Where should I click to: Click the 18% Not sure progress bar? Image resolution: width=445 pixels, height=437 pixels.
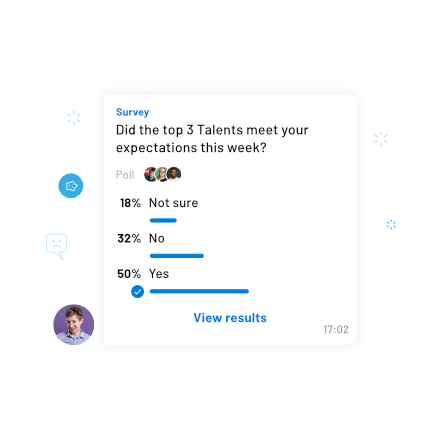pos(163,220)
